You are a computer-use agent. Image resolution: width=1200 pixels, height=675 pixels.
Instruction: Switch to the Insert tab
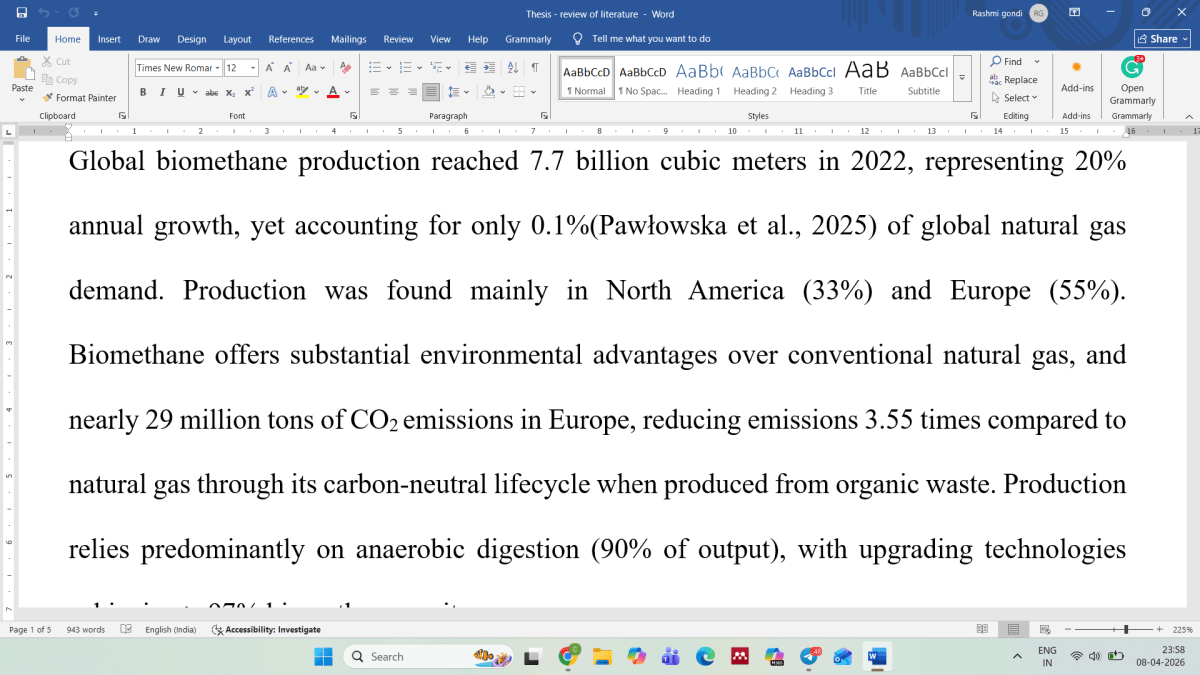[109, 39]
